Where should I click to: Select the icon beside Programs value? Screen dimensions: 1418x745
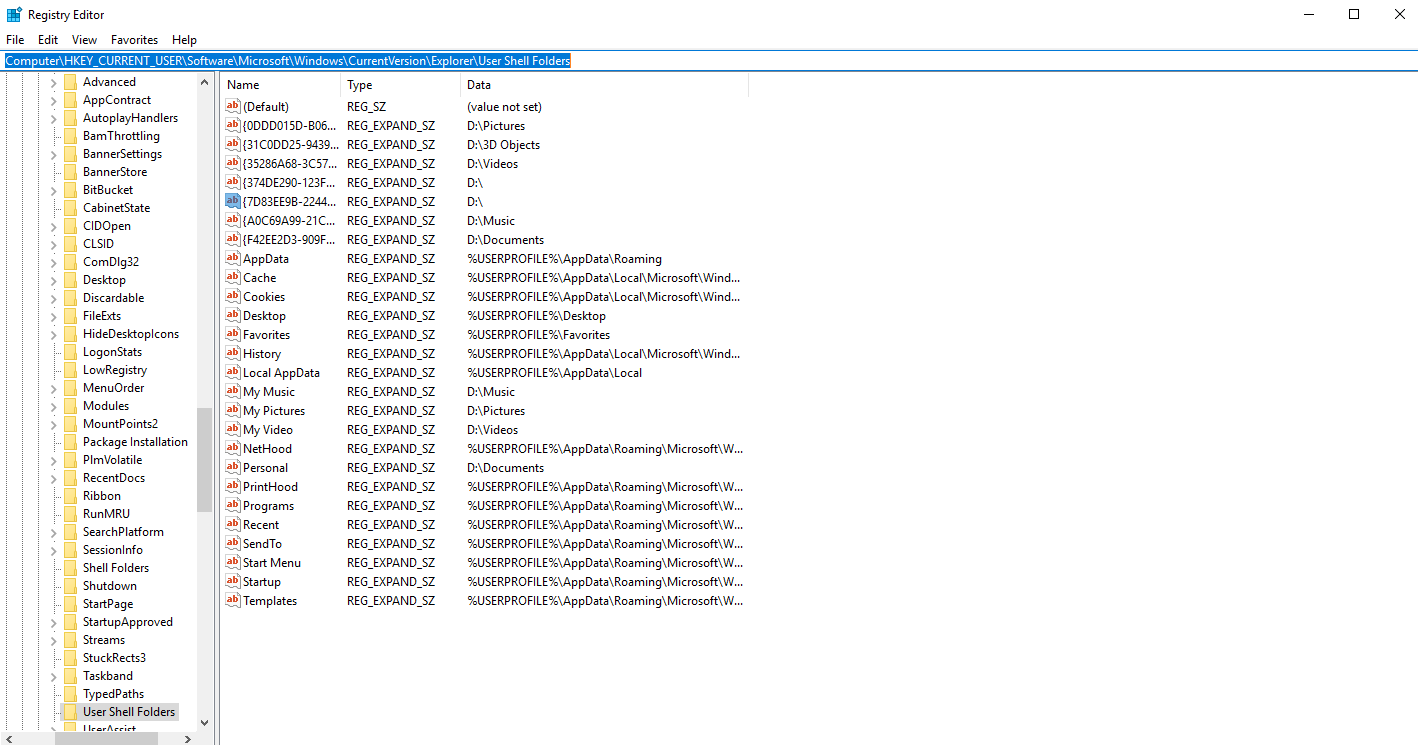(233, 505)
